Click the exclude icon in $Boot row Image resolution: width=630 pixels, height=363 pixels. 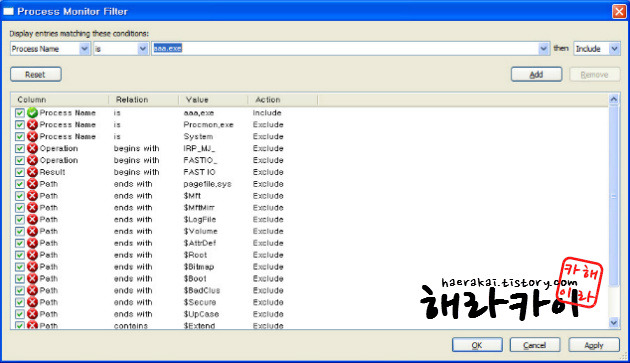pyautogui.click(x=33, y=279)
